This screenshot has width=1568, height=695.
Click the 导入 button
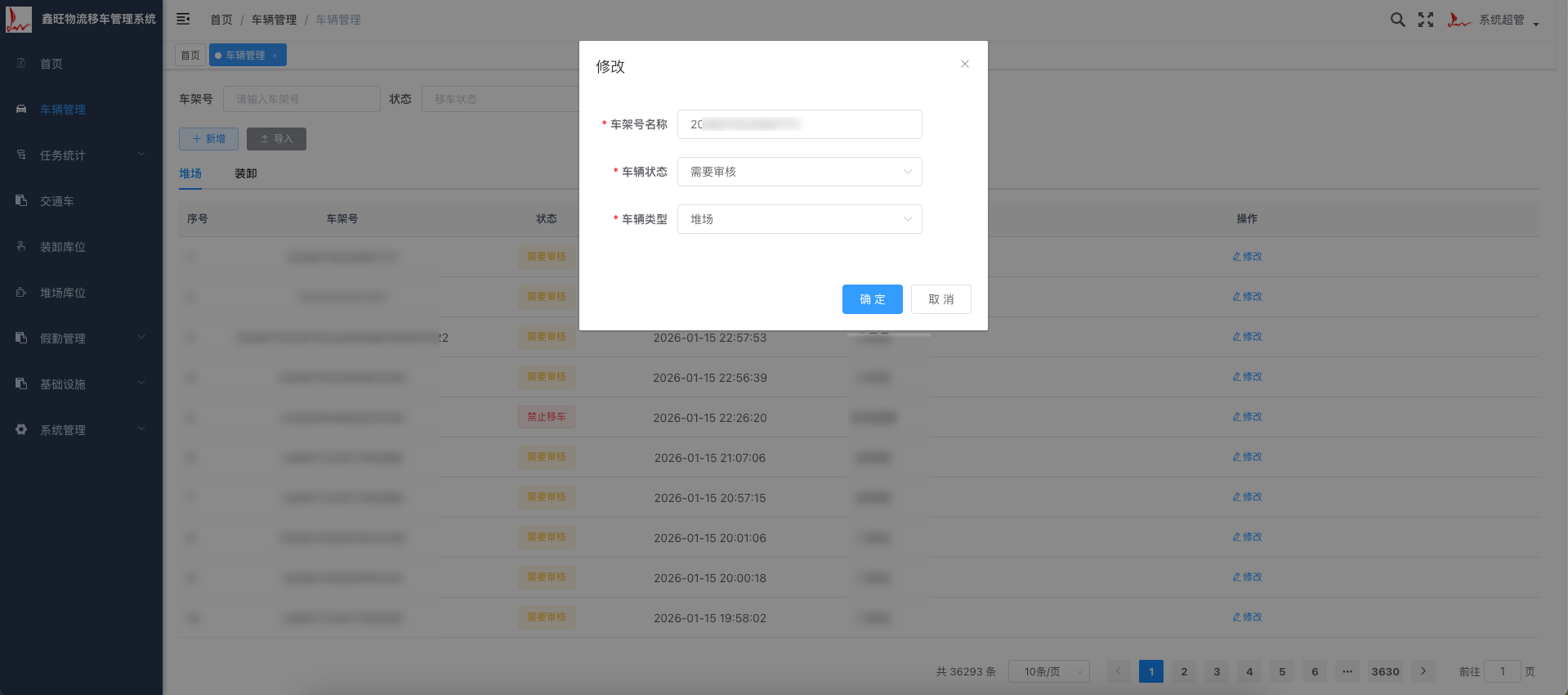click(x=276, y=139)
